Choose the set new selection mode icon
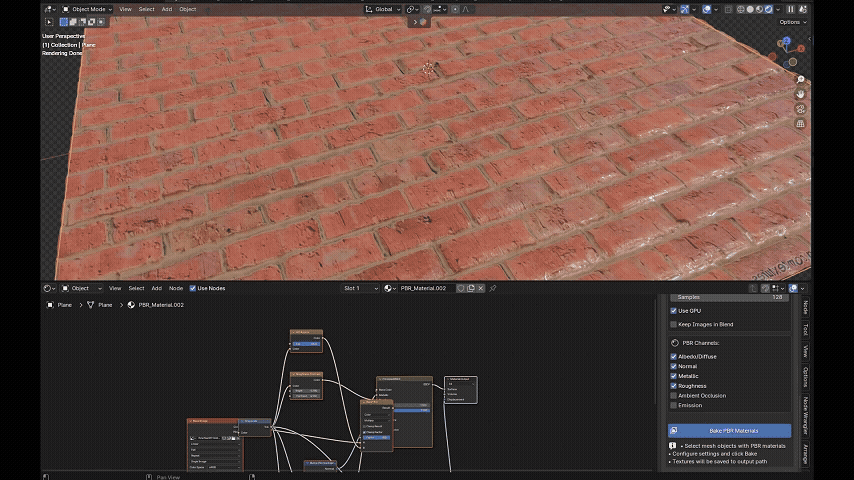854x480 pixels. [x=64, y=22]
